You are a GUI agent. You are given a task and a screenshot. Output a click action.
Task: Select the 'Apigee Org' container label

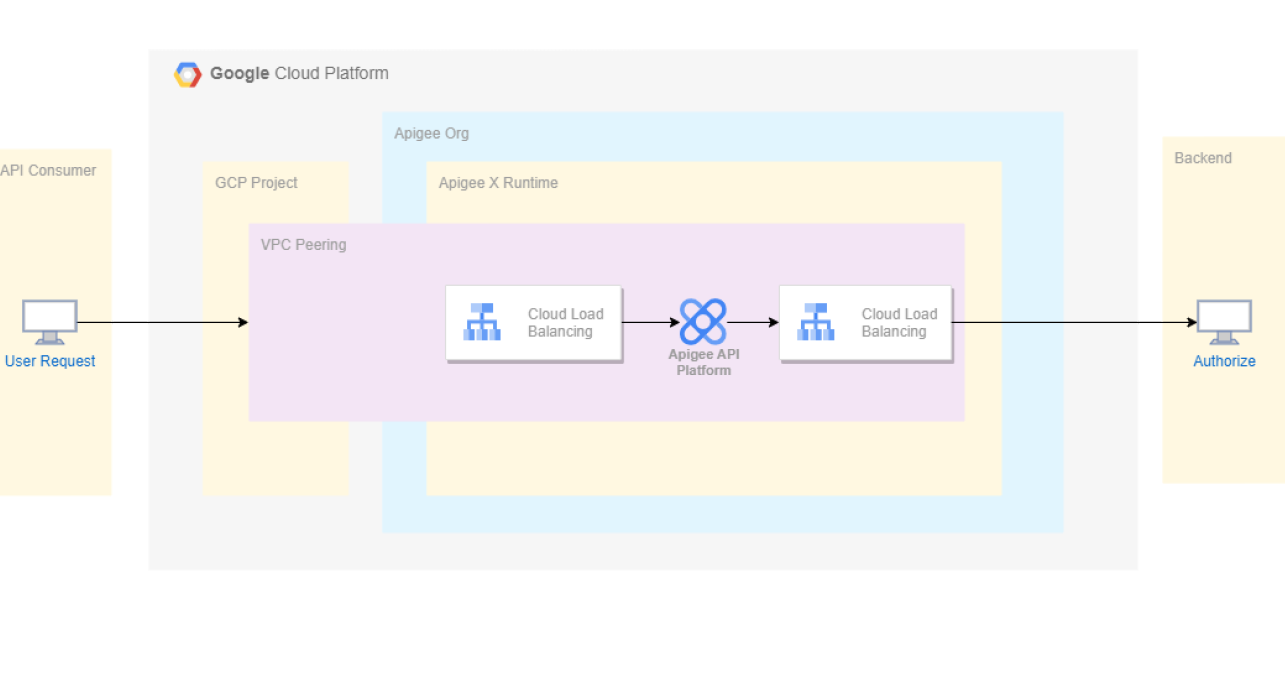[431, 133]
